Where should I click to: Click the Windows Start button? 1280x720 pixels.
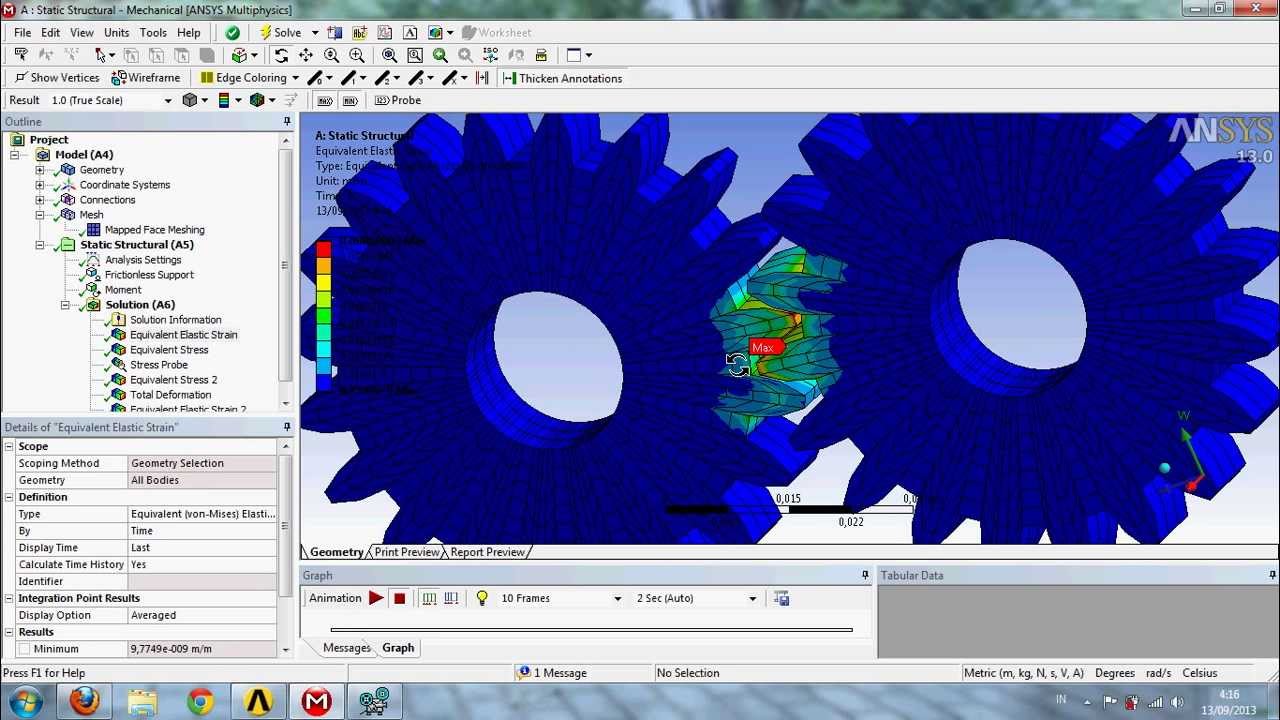(24, 701)
